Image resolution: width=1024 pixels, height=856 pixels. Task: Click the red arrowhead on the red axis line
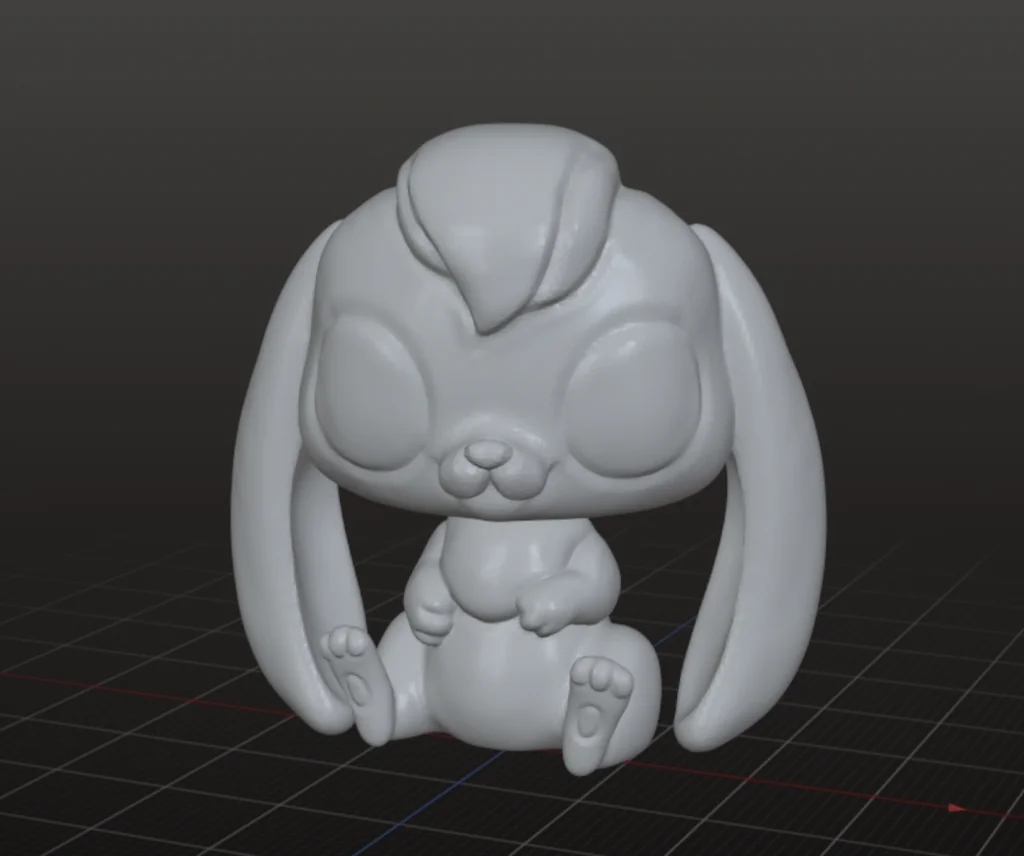tap(957, 807)
